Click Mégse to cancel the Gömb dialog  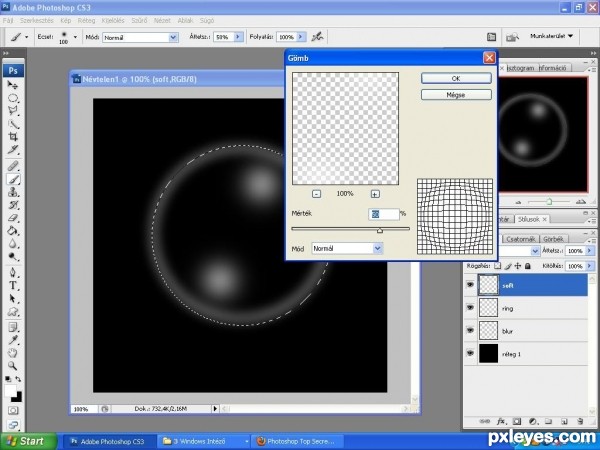(x=456, y=95)
